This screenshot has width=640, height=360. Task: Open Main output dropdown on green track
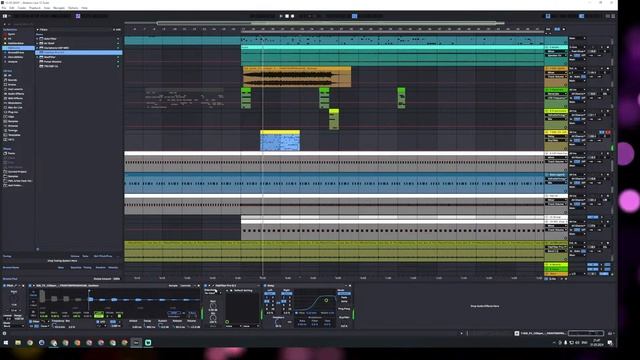577,102
